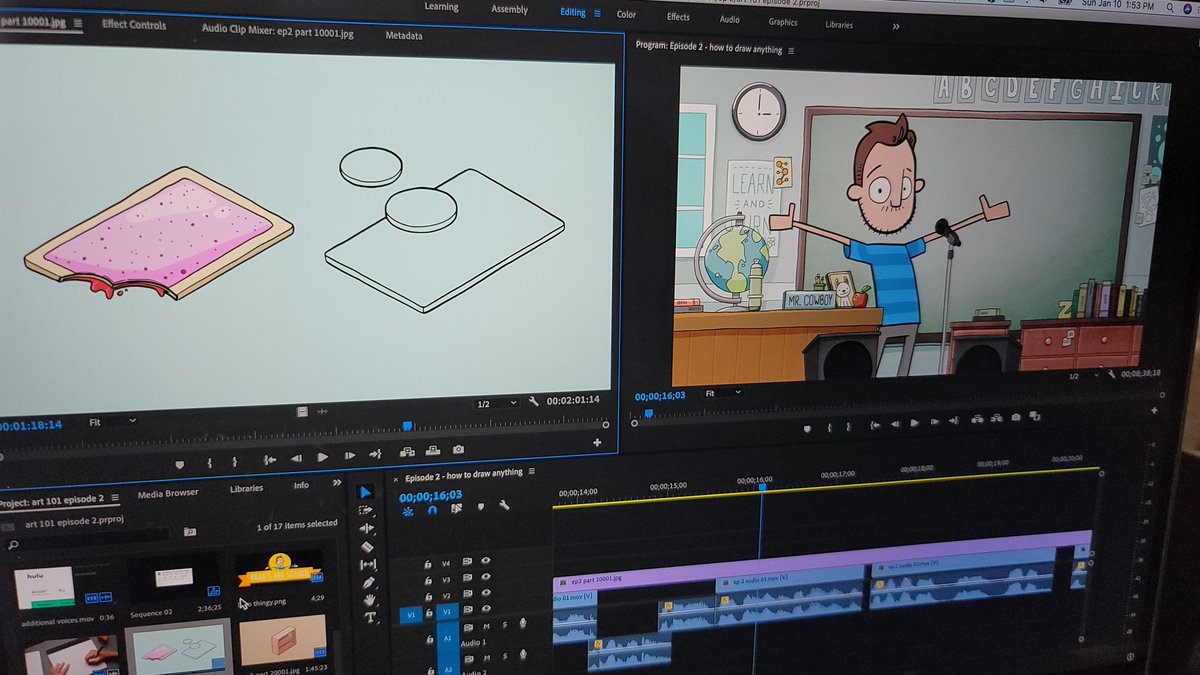Select the Pen tool
Screen dimensions: 1200x675
369,582
